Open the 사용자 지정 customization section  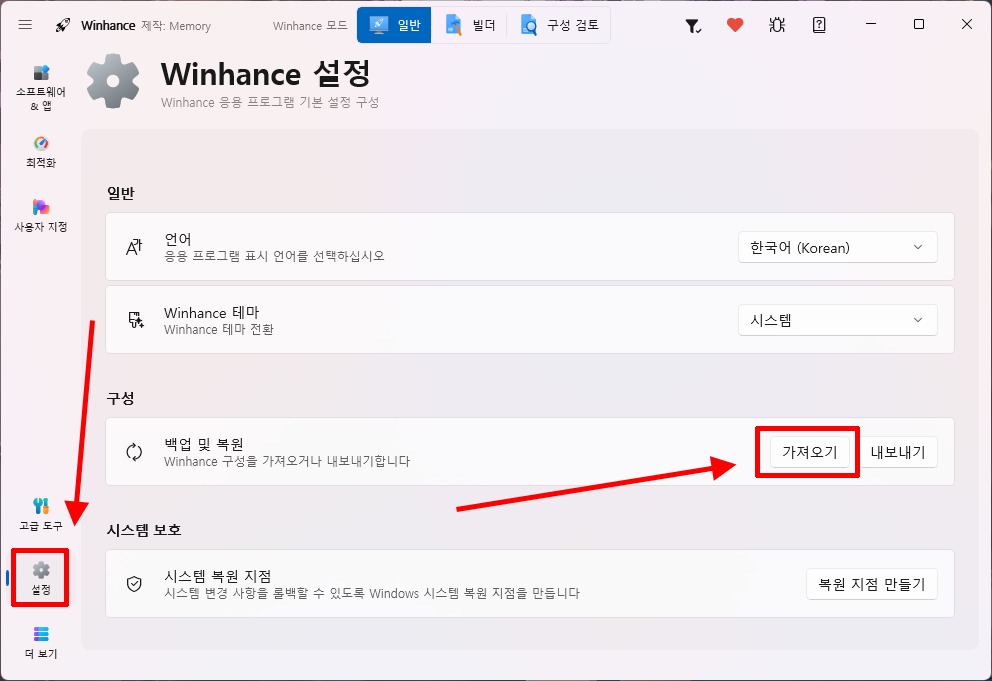[41, 216]
